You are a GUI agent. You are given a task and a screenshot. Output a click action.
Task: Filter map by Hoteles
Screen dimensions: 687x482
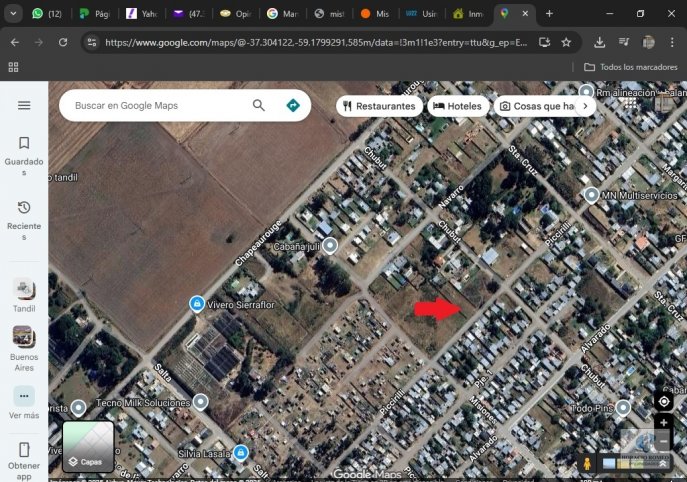point(457,106)
